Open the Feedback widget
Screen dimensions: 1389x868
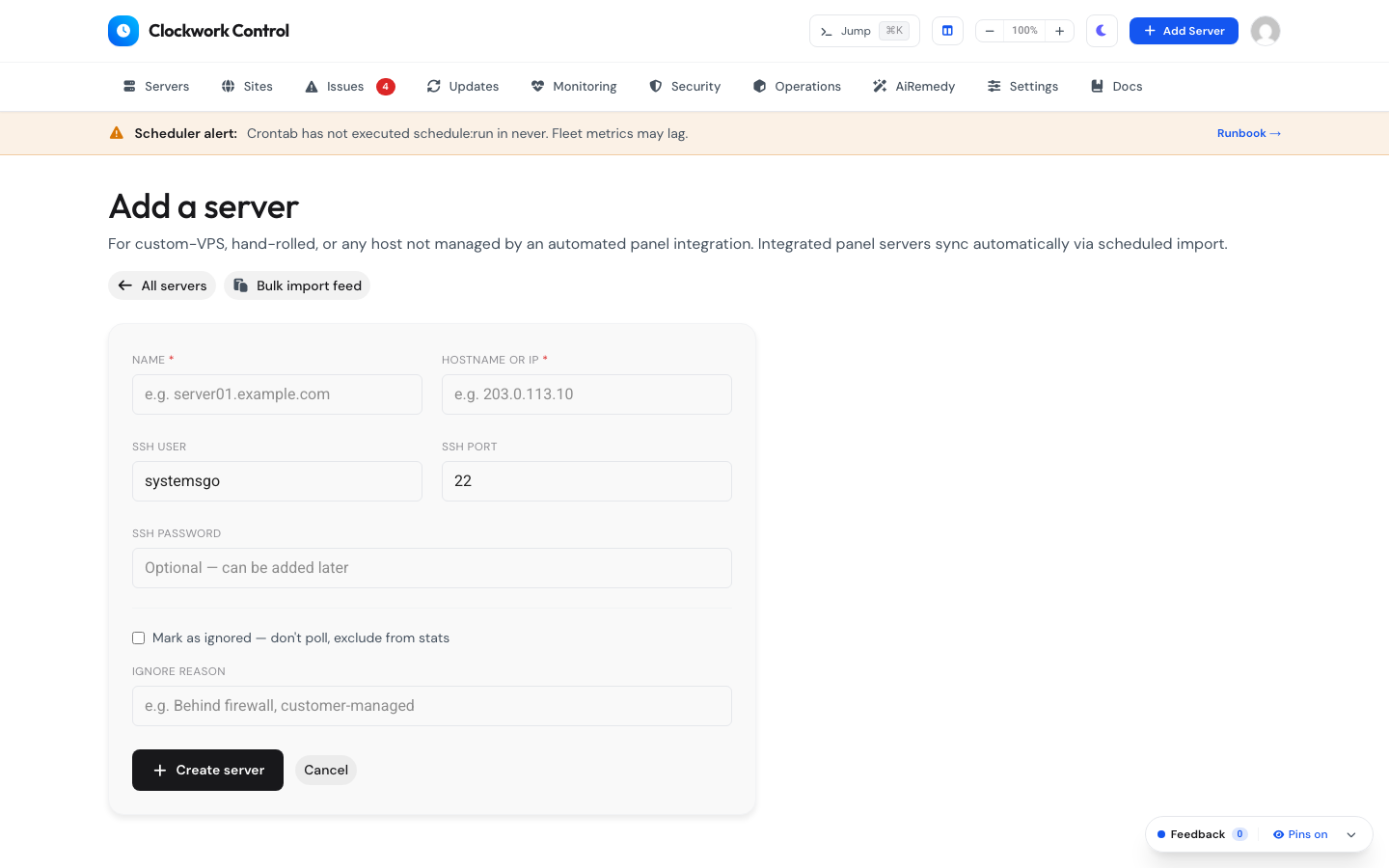(1202, 834)
